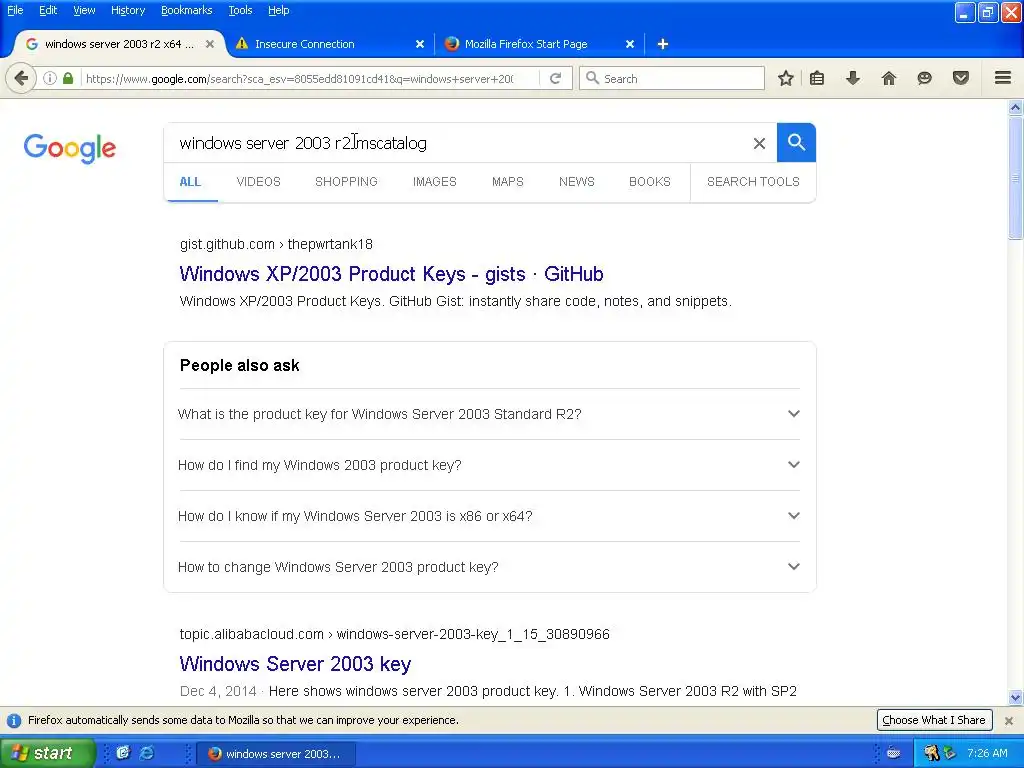Show bookmarks list icon in toolbar
The width and height of the screenshot is (1024, 768).
816,78
